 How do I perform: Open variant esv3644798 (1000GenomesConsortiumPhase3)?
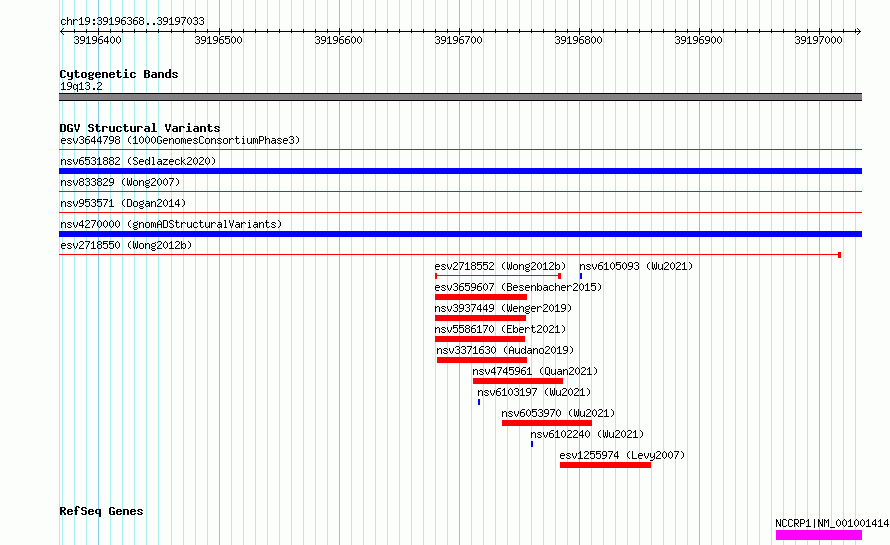click(180, 140)
